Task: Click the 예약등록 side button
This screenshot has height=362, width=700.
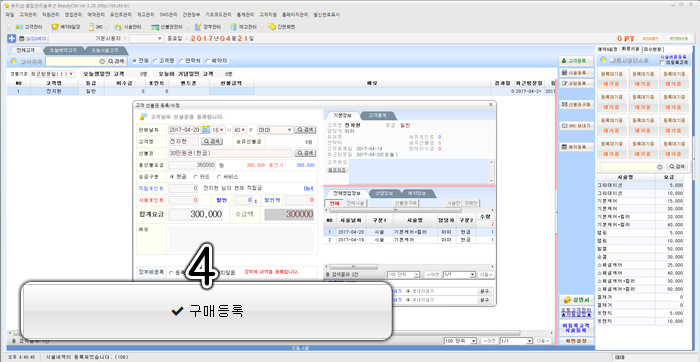Action: click(x=576, y=147)
